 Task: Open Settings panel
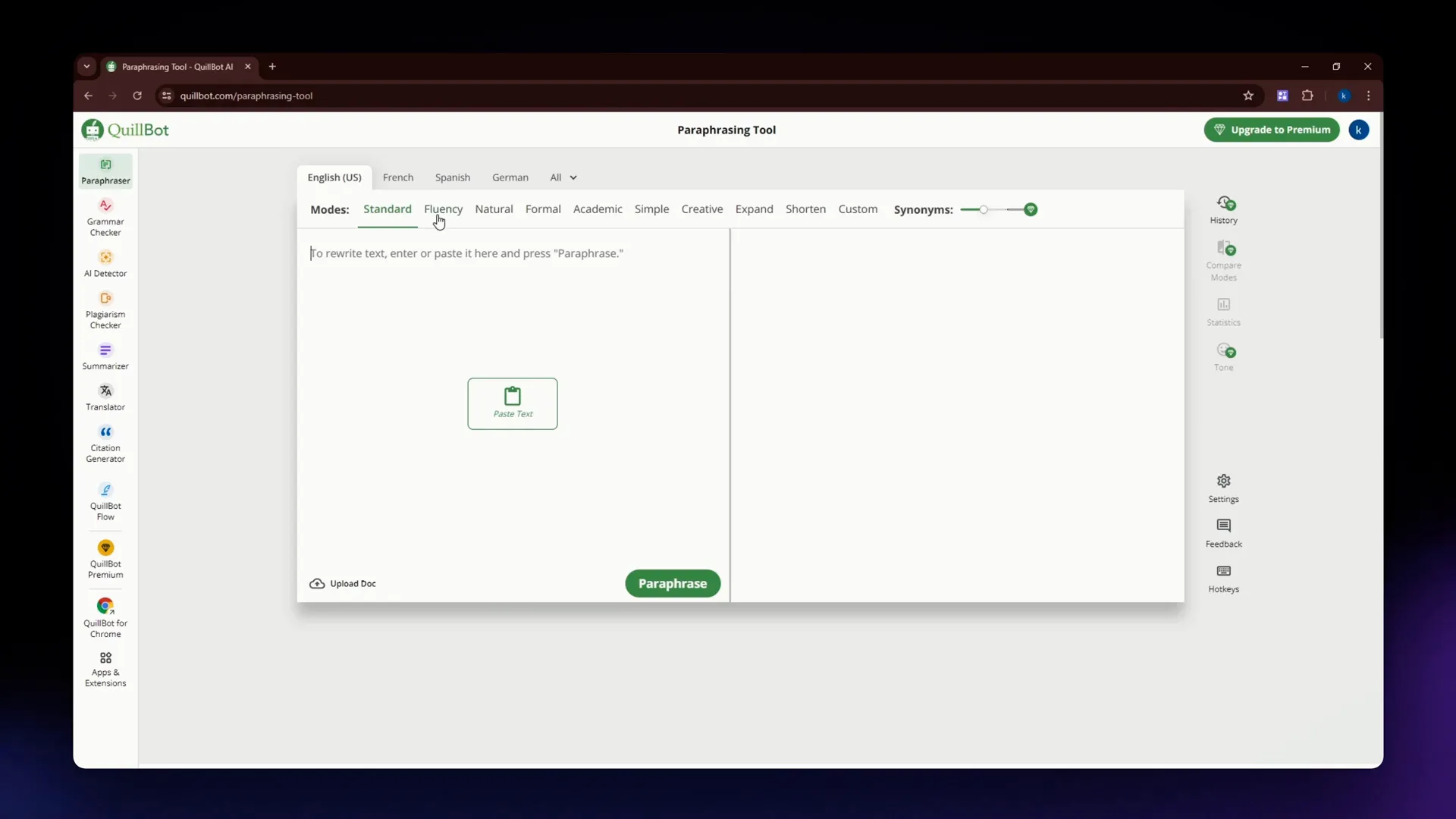point(1224,487)
